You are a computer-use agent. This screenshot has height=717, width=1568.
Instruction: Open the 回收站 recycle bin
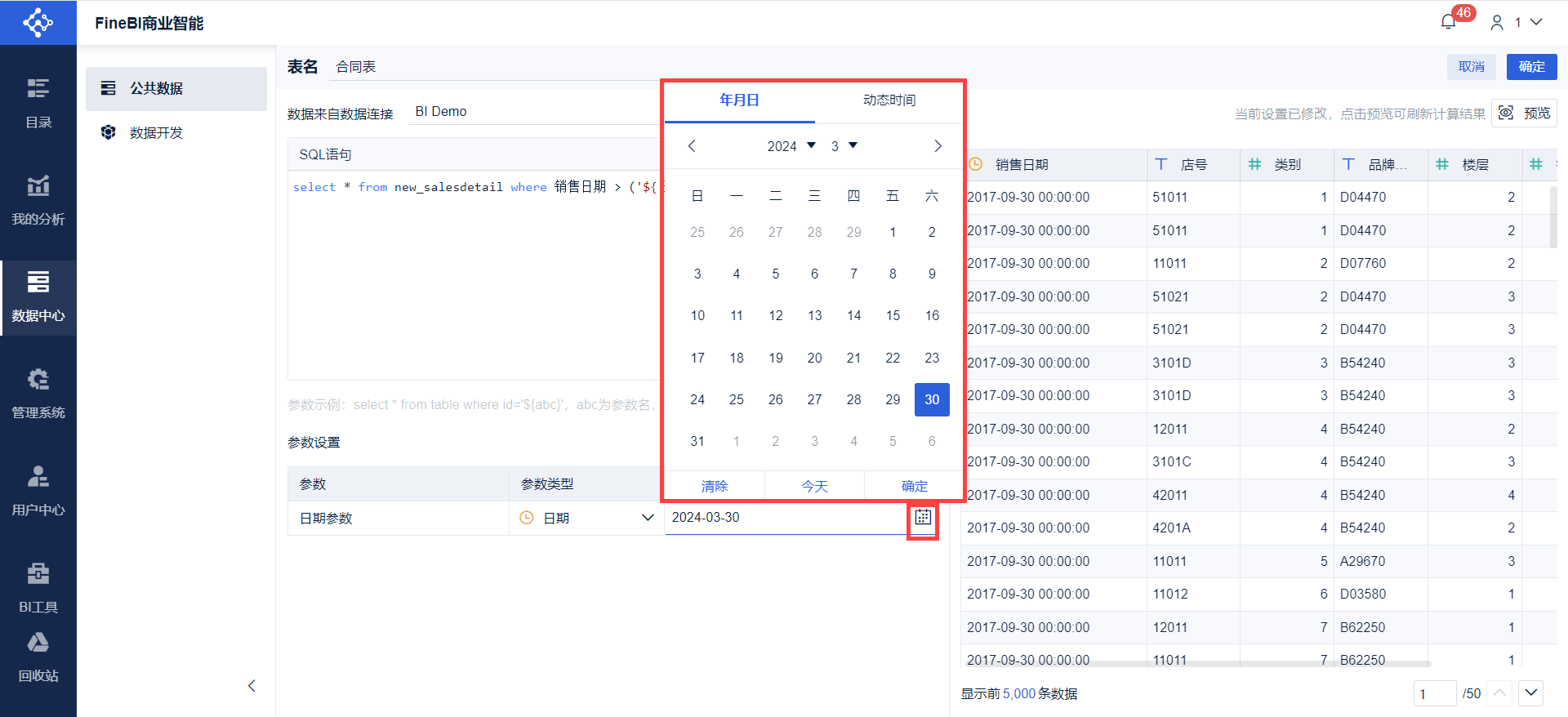(x=38, y=657)
